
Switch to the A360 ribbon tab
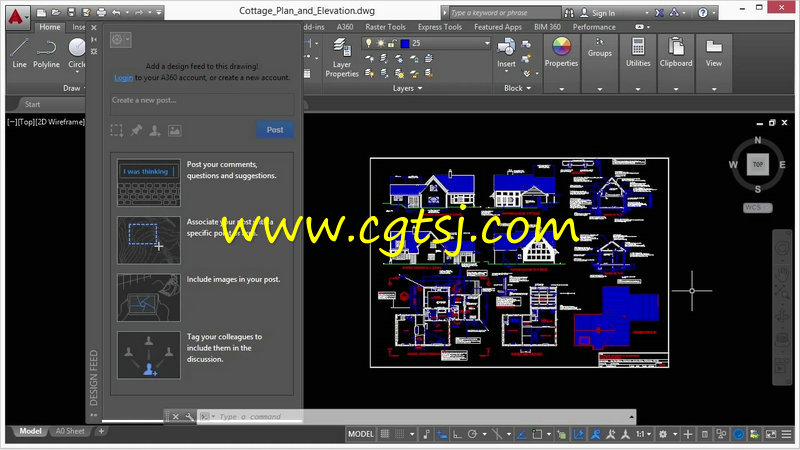345,27
